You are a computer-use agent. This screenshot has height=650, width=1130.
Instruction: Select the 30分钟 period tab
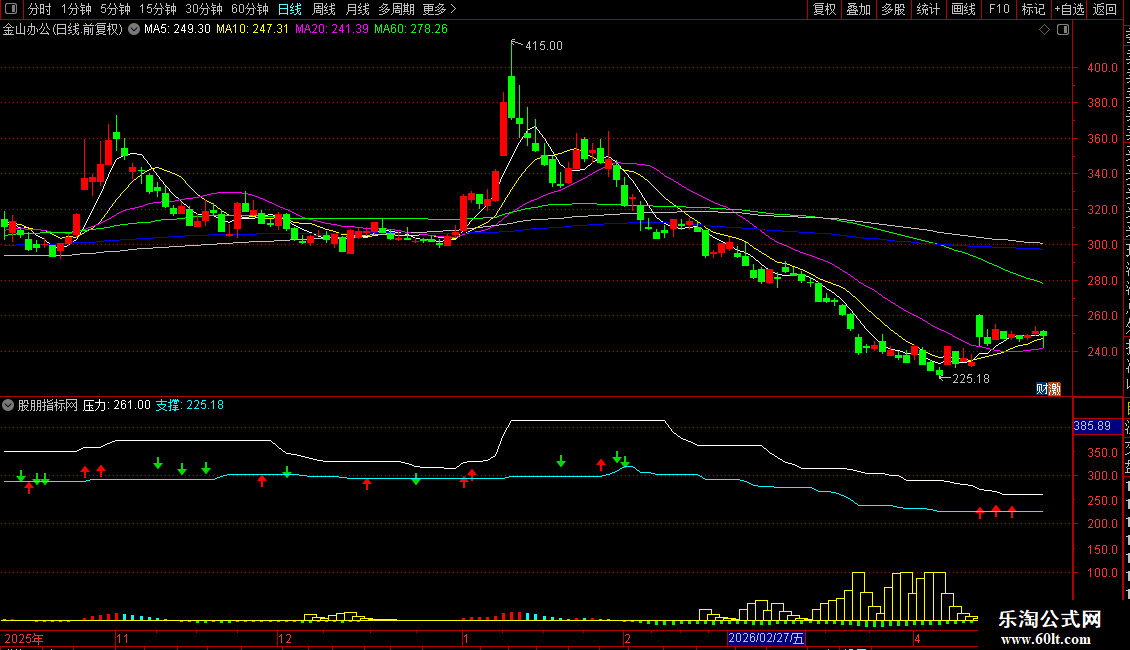204,9
